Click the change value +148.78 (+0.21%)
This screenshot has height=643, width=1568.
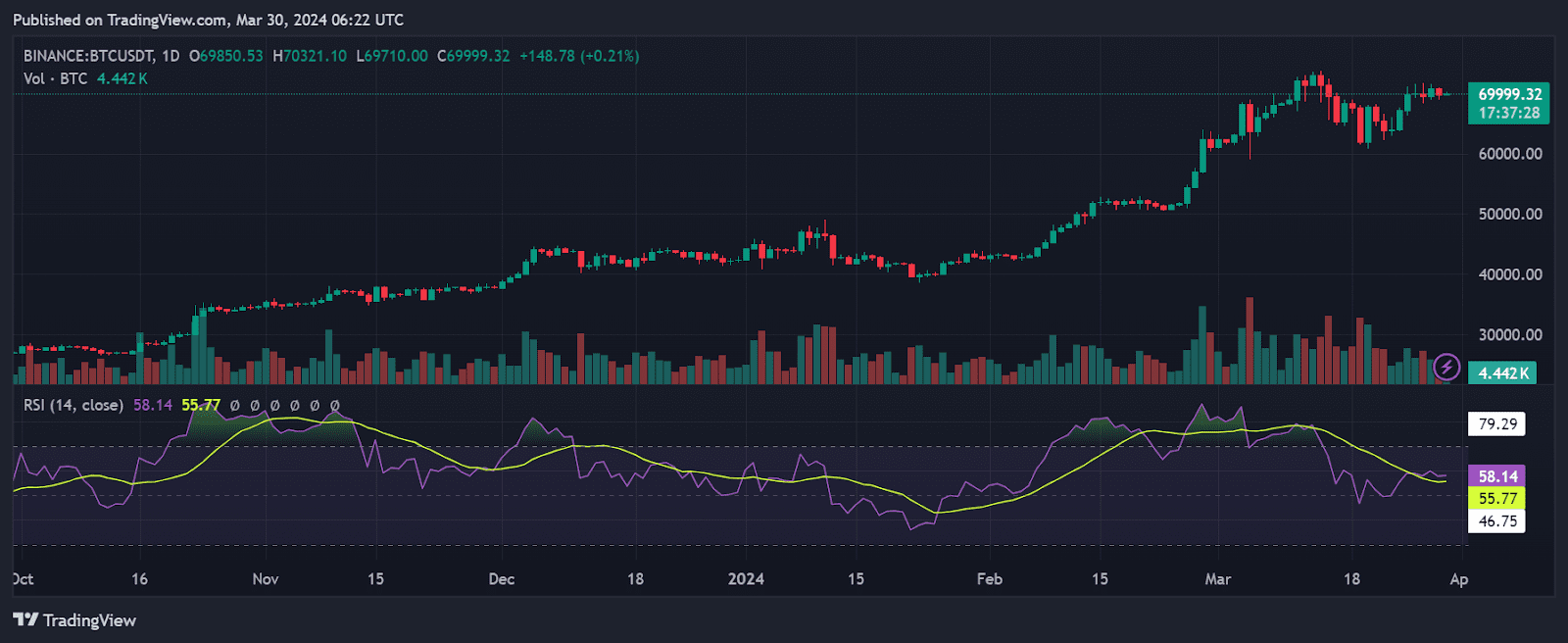coord(579,56)
